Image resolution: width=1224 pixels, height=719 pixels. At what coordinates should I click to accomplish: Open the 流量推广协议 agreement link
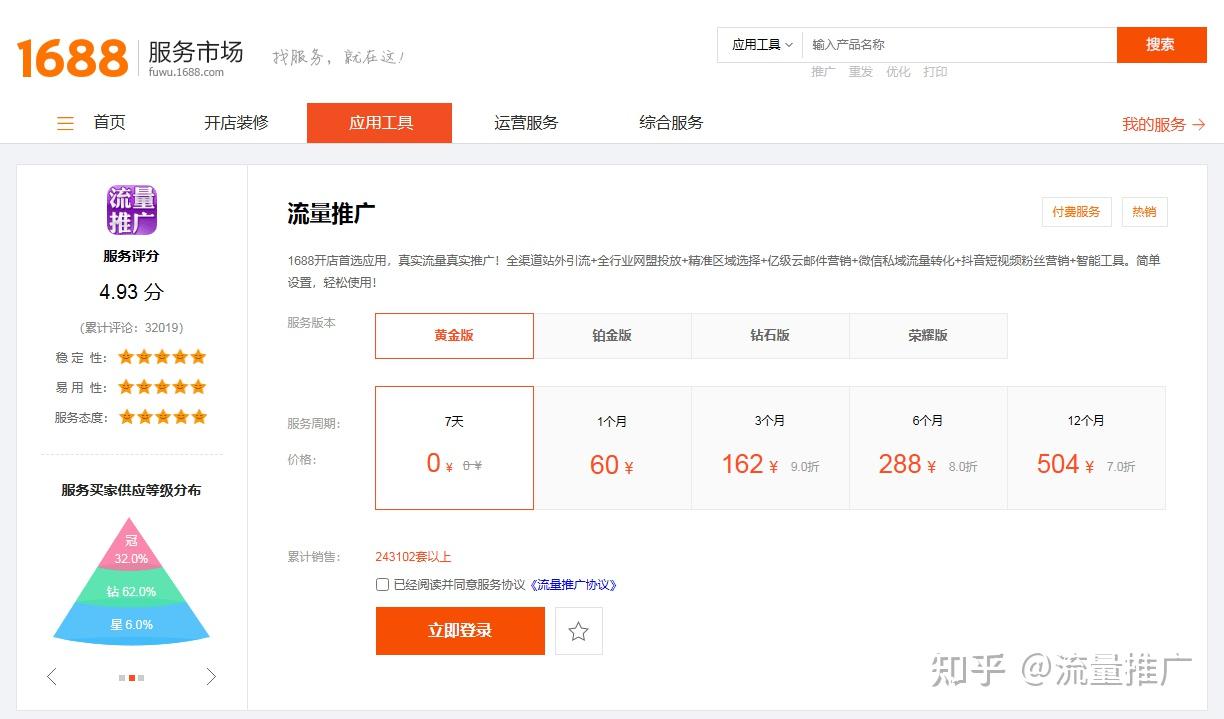point(573,584)
